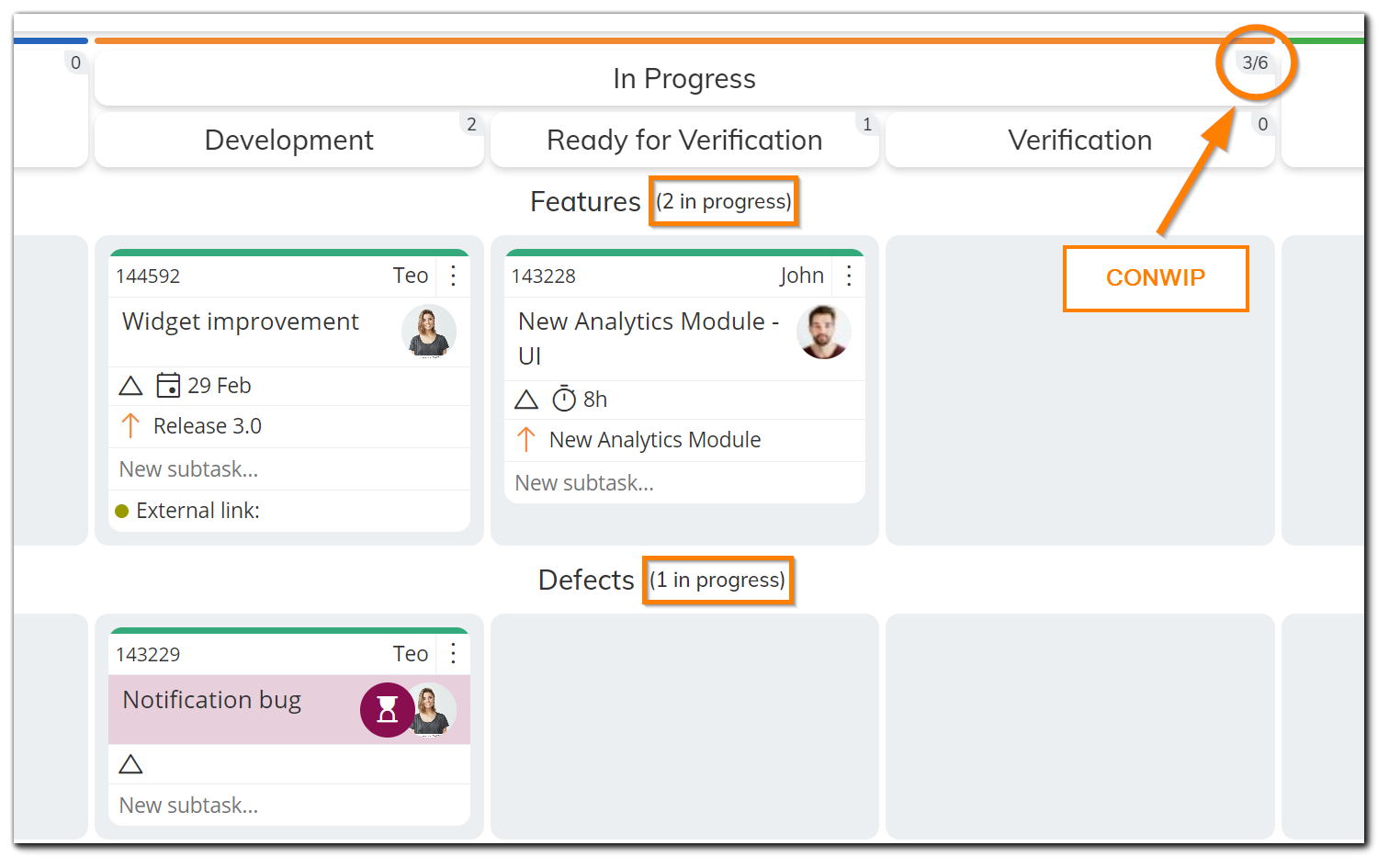Click the In Progress column header
Viewport: 1389px width, 868px height.
[684, 79]
